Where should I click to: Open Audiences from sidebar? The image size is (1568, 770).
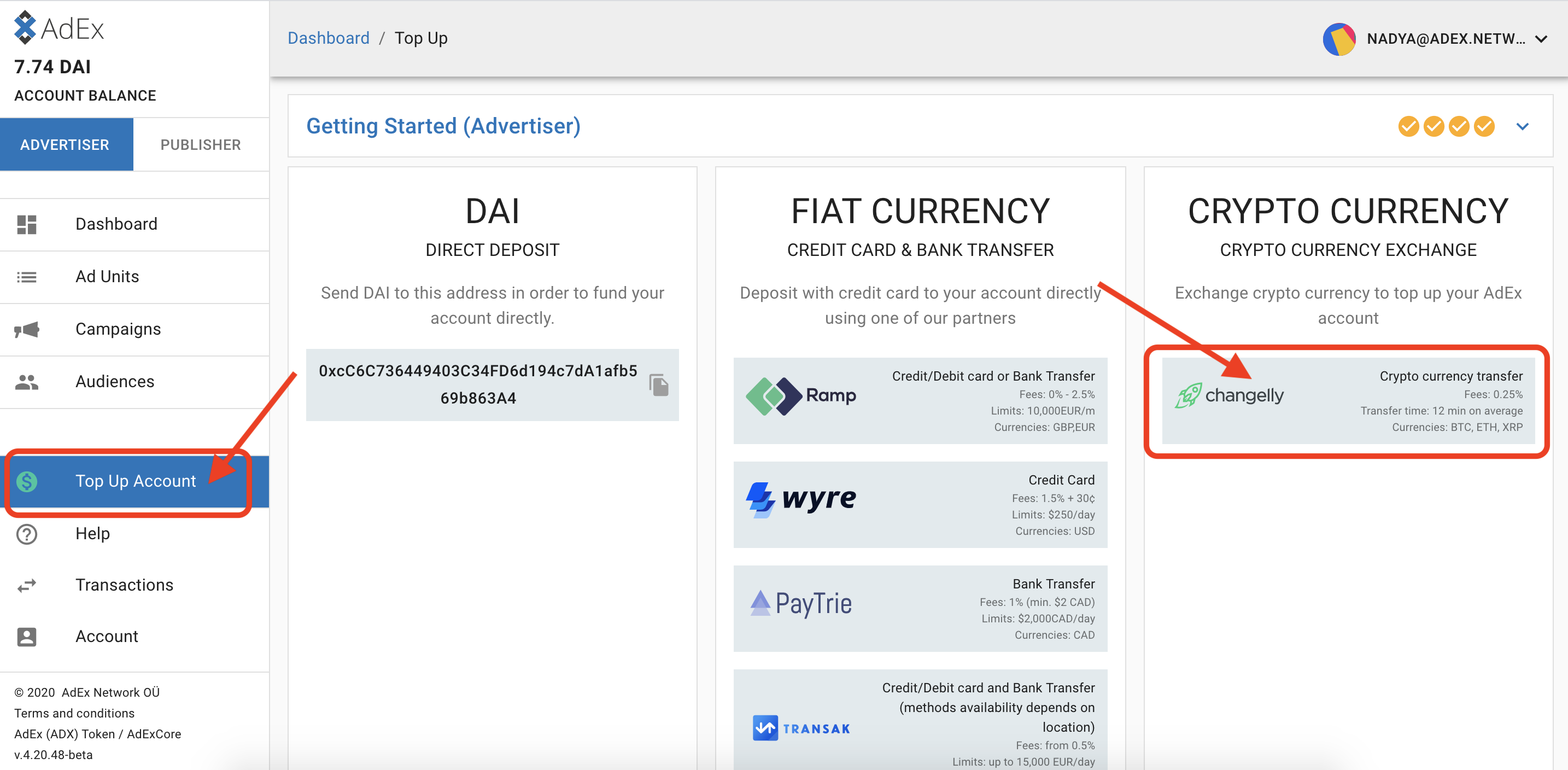[x=134, y=382]
